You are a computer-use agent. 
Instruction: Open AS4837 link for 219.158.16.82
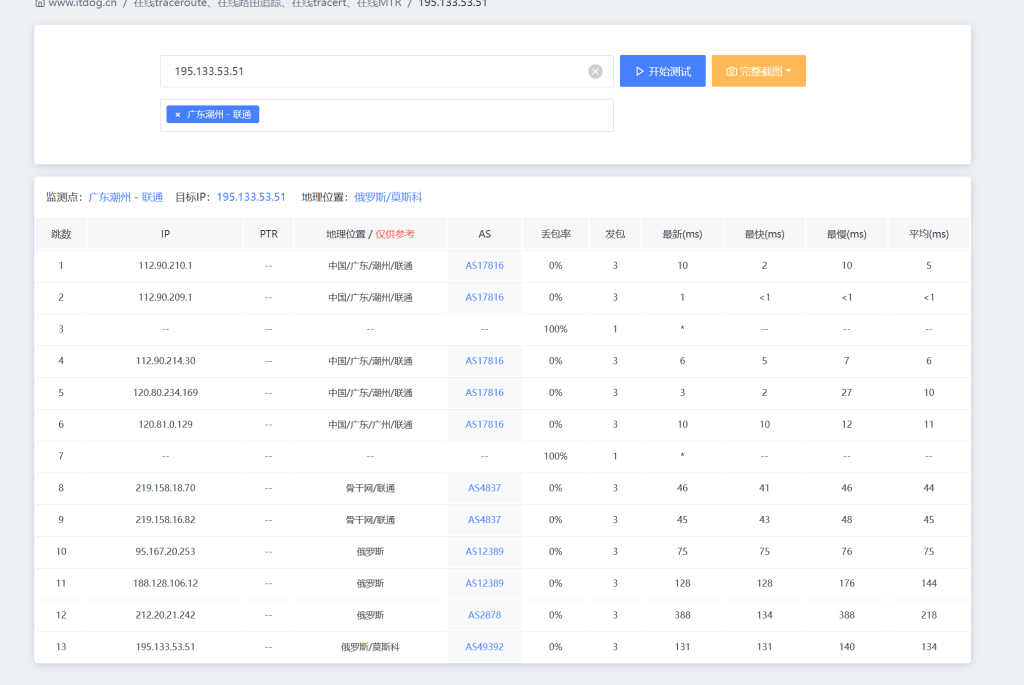(x=484, y=520)
